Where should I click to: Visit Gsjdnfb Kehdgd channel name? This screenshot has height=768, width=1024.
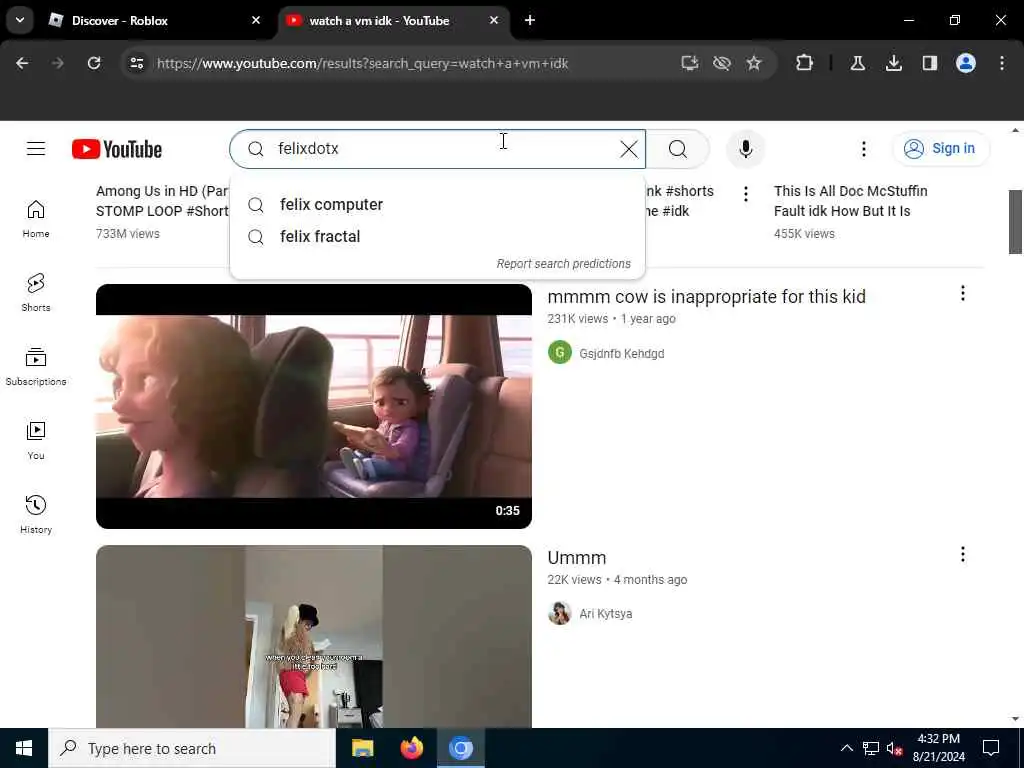coord(622,353)
